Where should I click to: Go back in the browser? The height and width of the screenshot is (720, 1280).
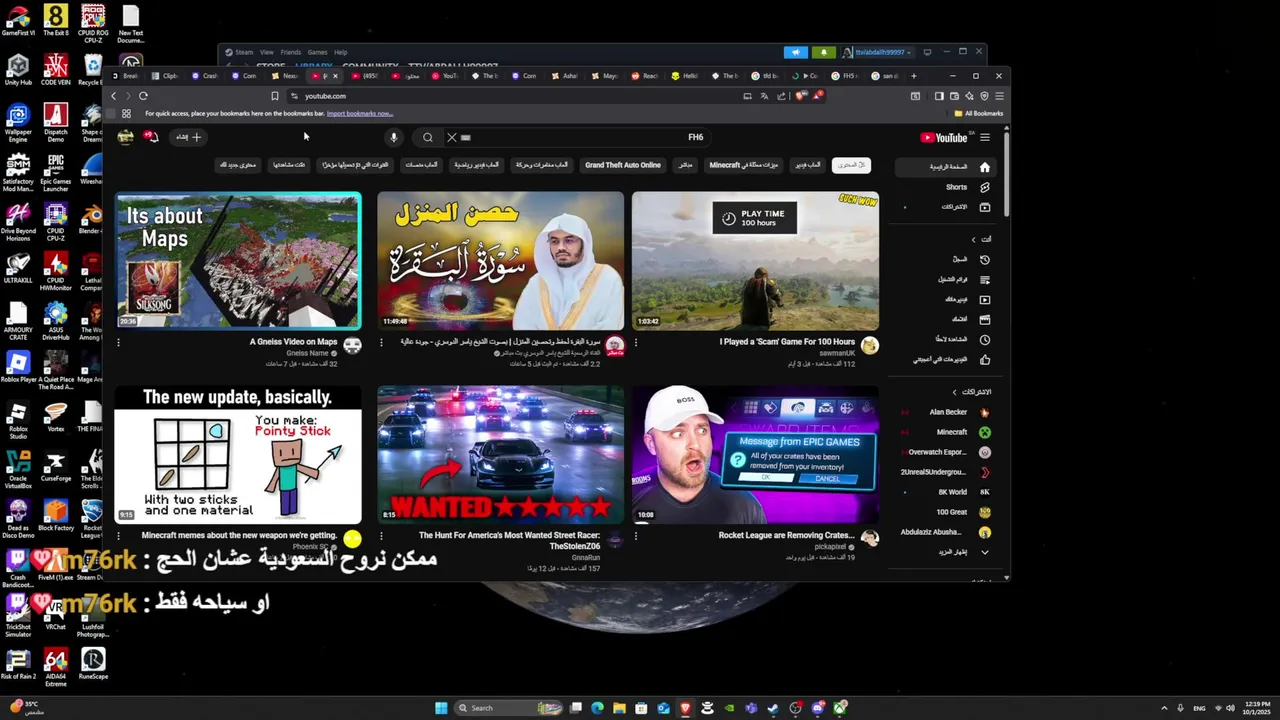coord(114,96)
